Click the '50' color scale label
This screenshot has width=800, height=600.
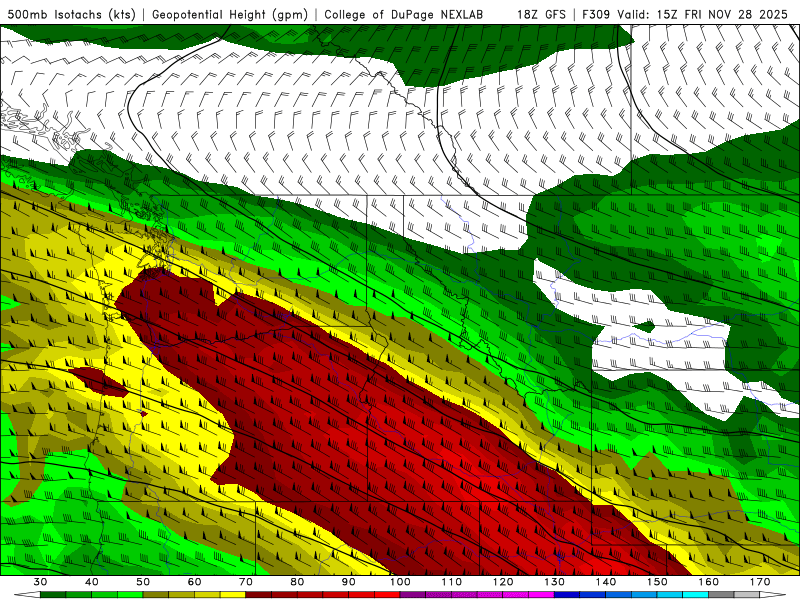click(143, 582)
